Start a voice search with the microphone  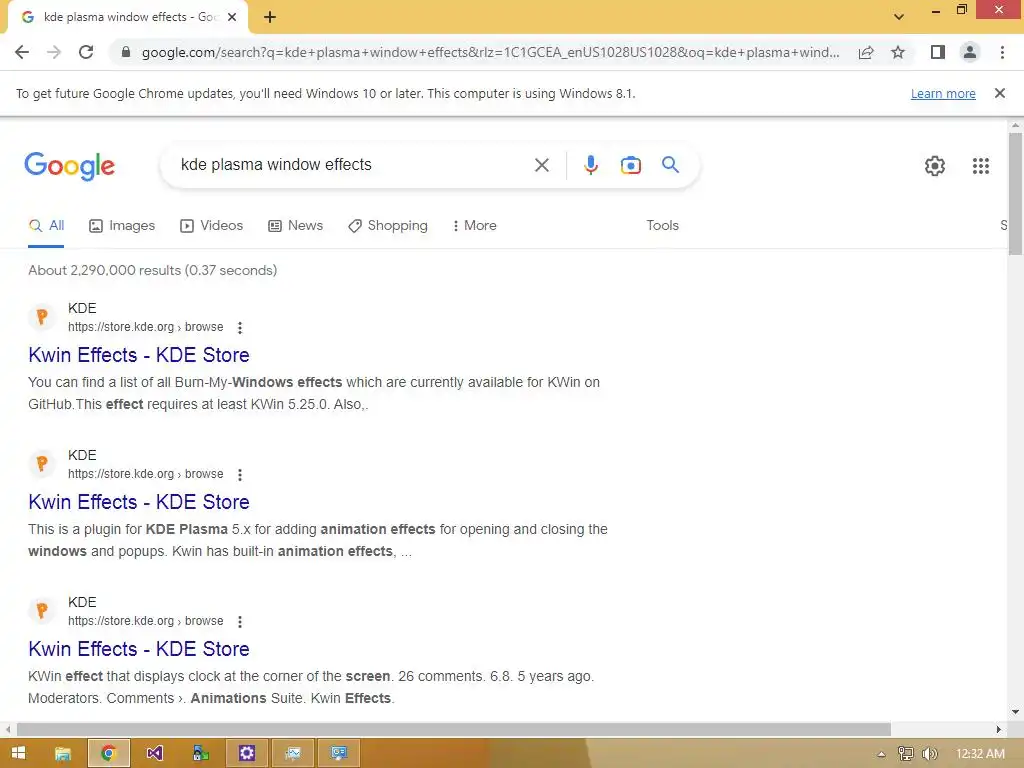pyautogui.click(x=590, y=165)
